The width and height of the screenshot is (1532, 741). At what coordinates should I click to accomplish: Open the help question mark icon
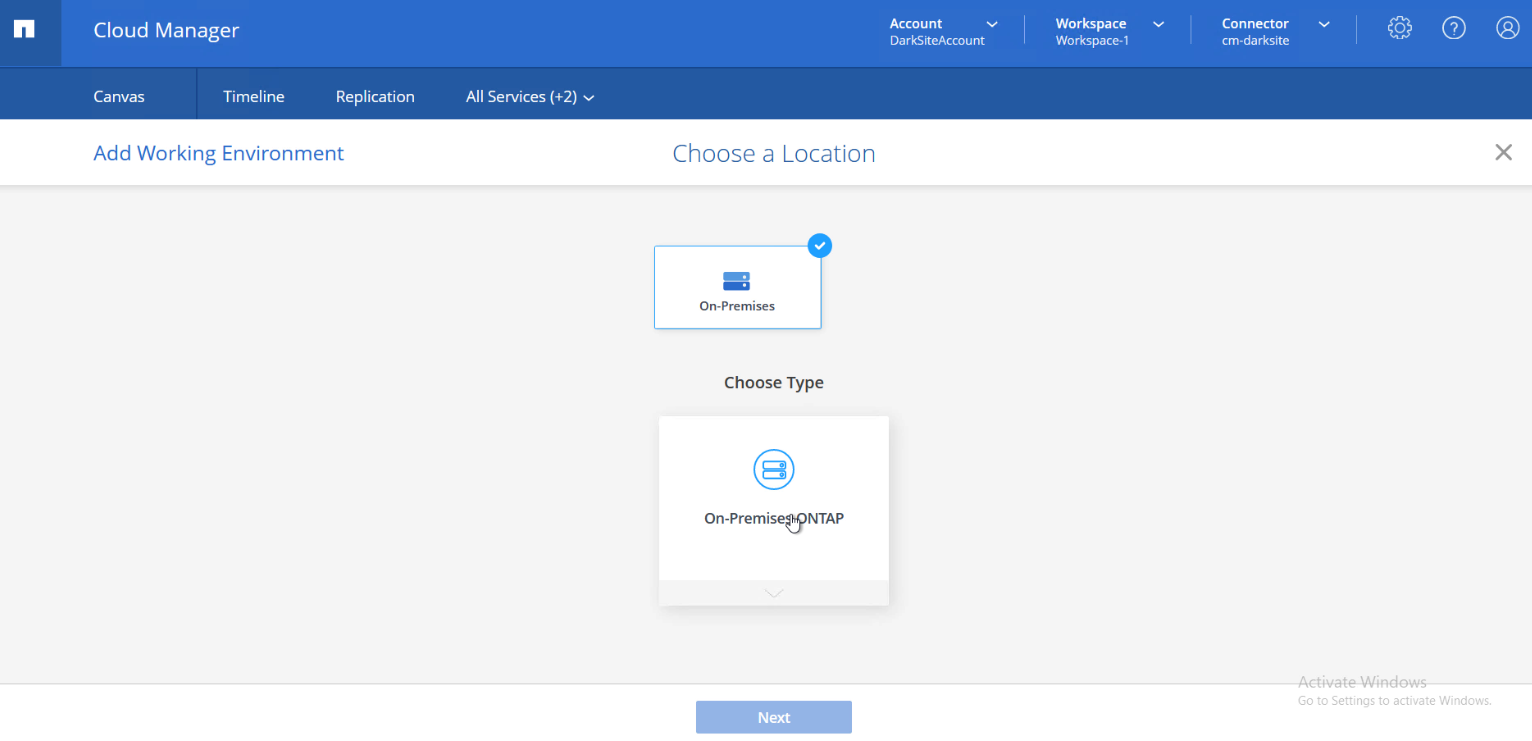coord(1454,29)
